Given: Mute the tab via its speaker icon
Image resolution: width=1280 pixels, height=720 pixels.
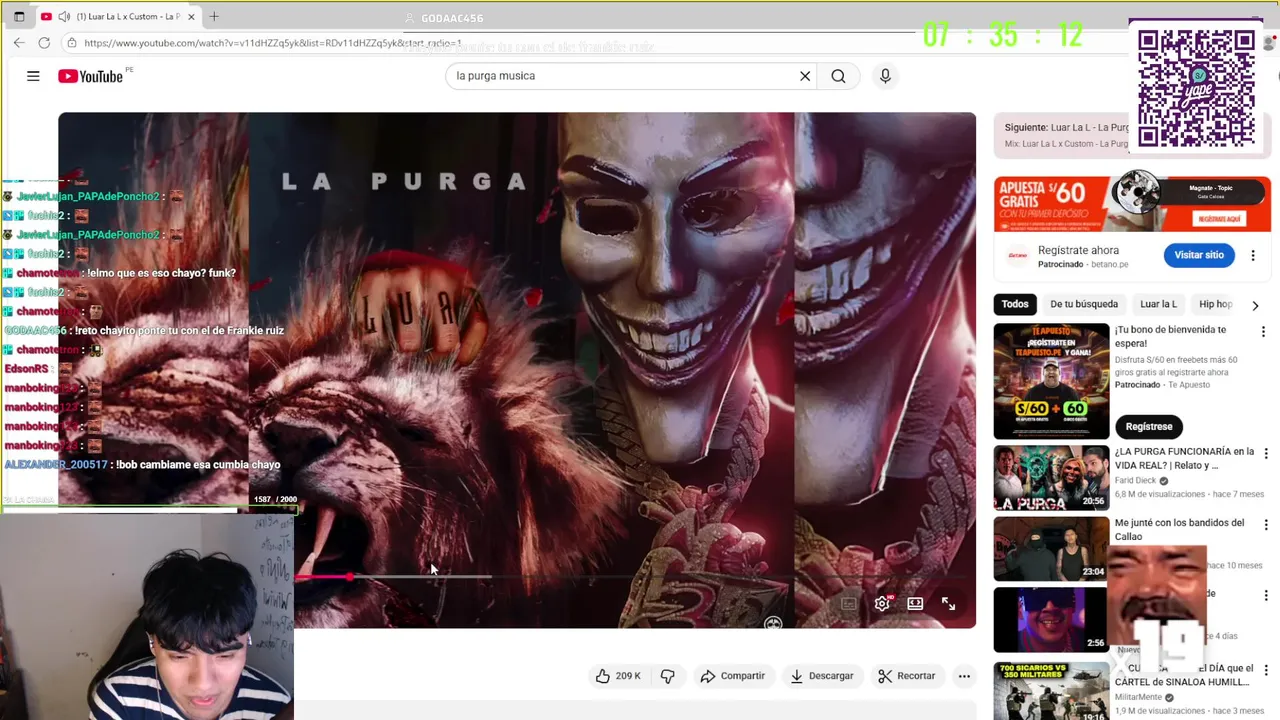Looking at the screenshot, I should pyautogui.click(x=65, y=17).
